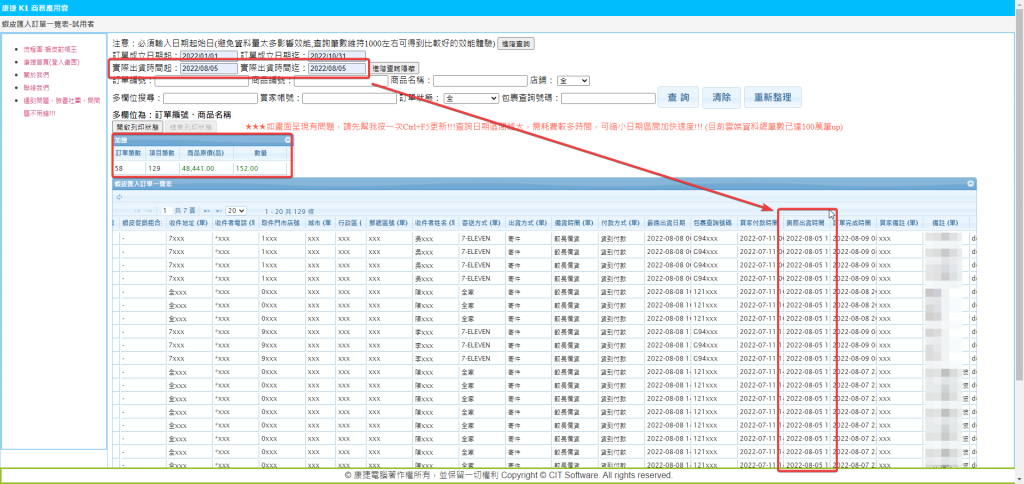Viewport: 1024px width, 484px height.
Task: Change rows per page dropdown showing 20
Action: pos(235,211)
